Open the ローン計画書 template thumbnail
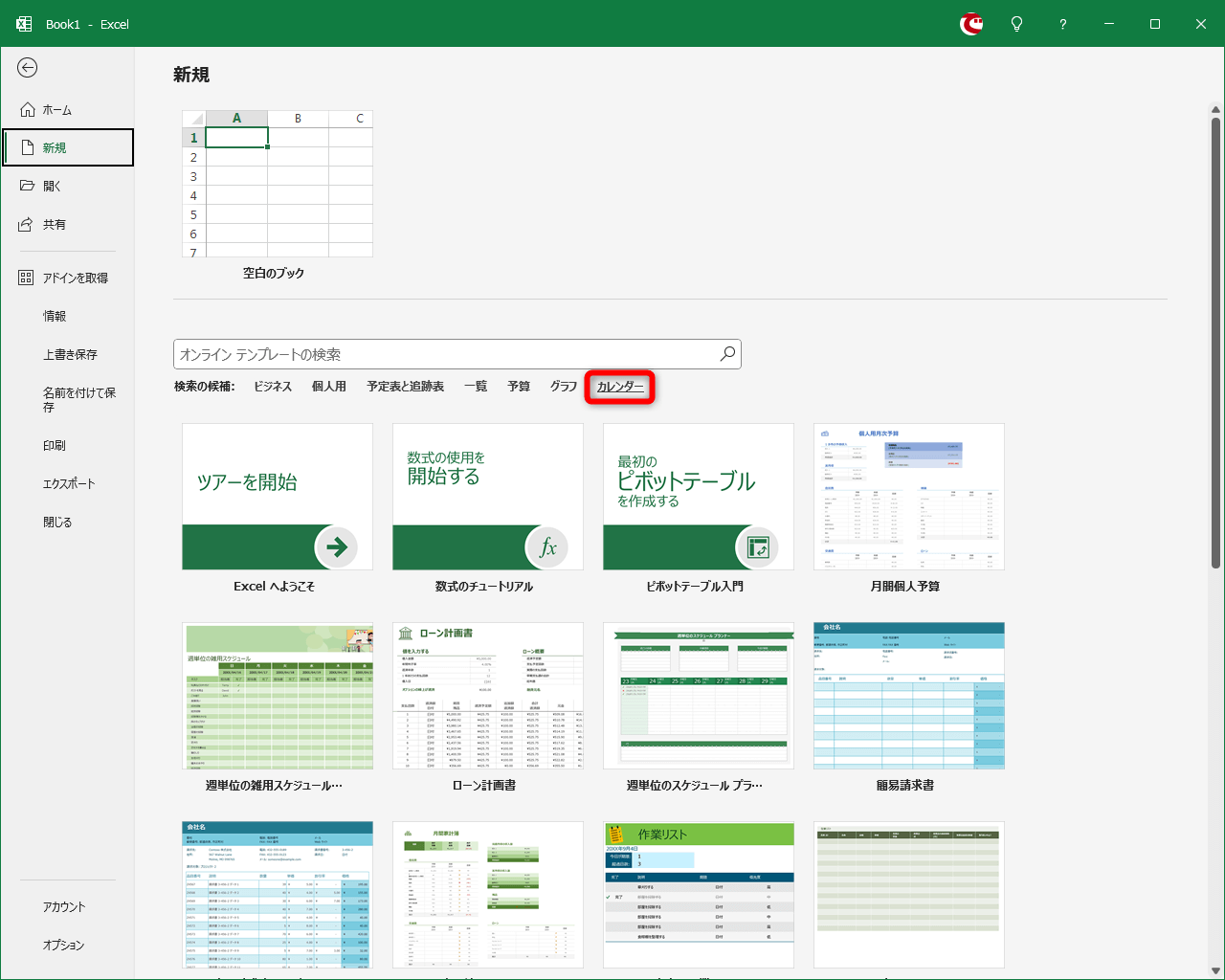Viewport: 1225px width, 980px height. click(x=488, y=696)
